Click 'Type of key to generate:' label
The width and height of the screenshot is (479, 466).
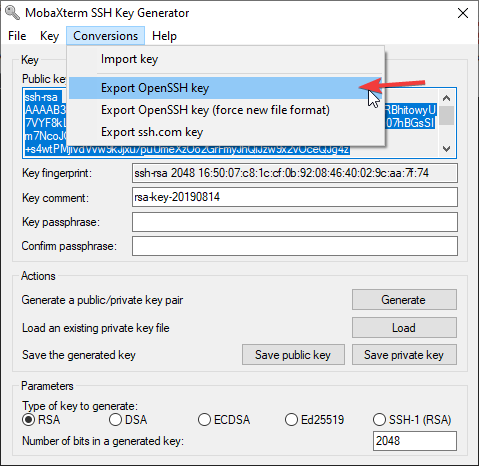(x=80, y=406)
